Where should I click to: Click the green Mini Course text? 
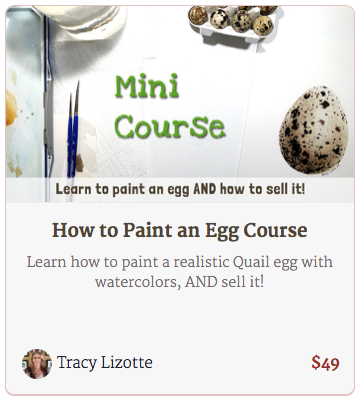click(170, 107)
